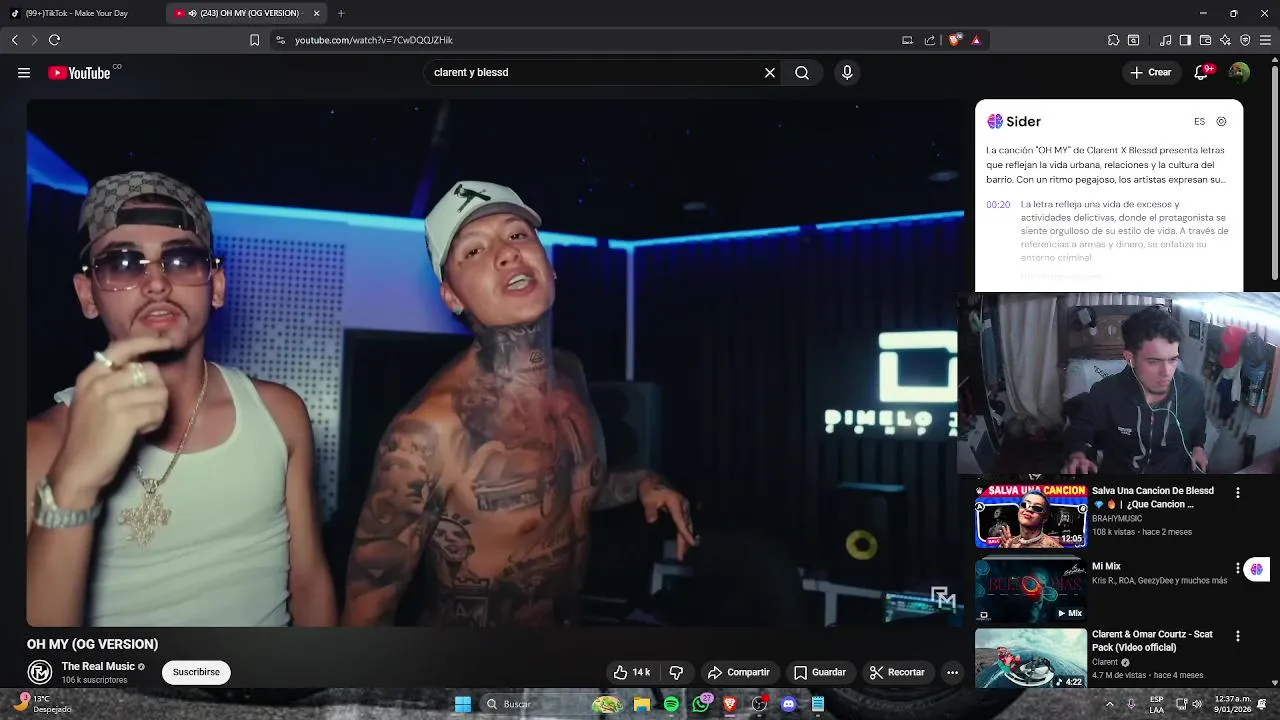Click the page vertical scrollbar

pos(1274,170)
